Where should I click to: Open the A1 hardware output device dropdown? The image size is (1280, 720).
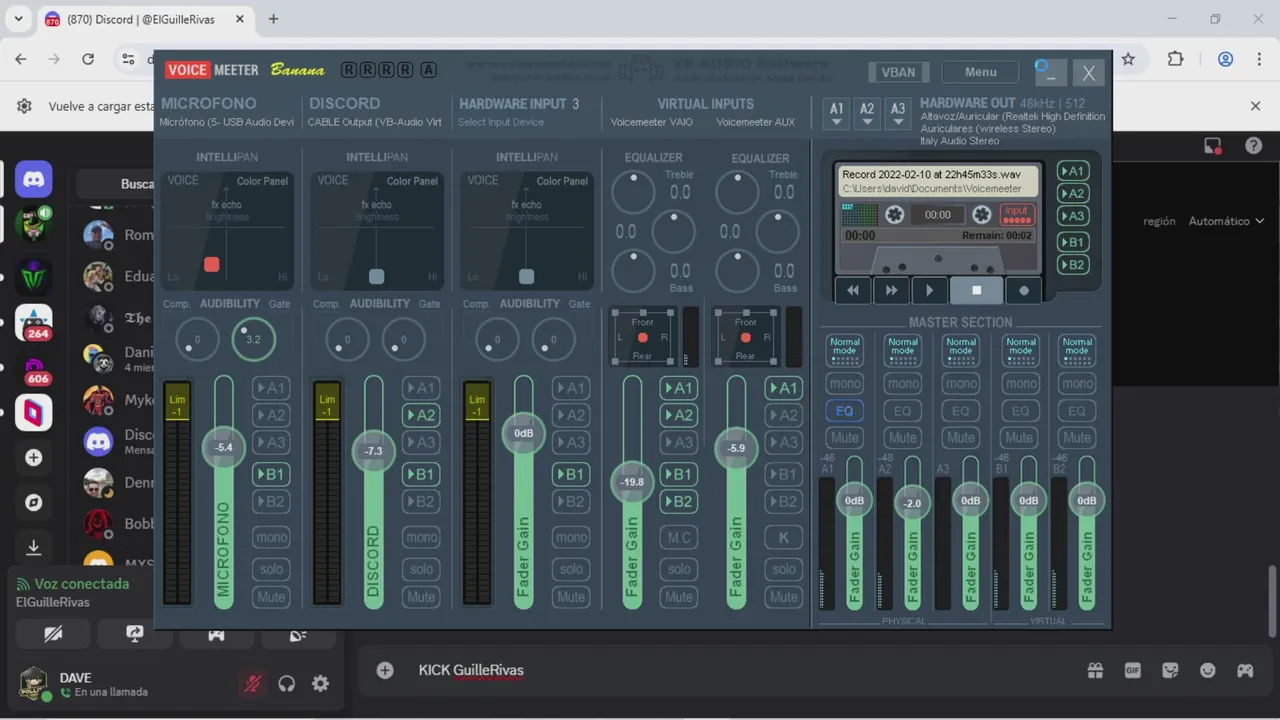tap(837, 113)
